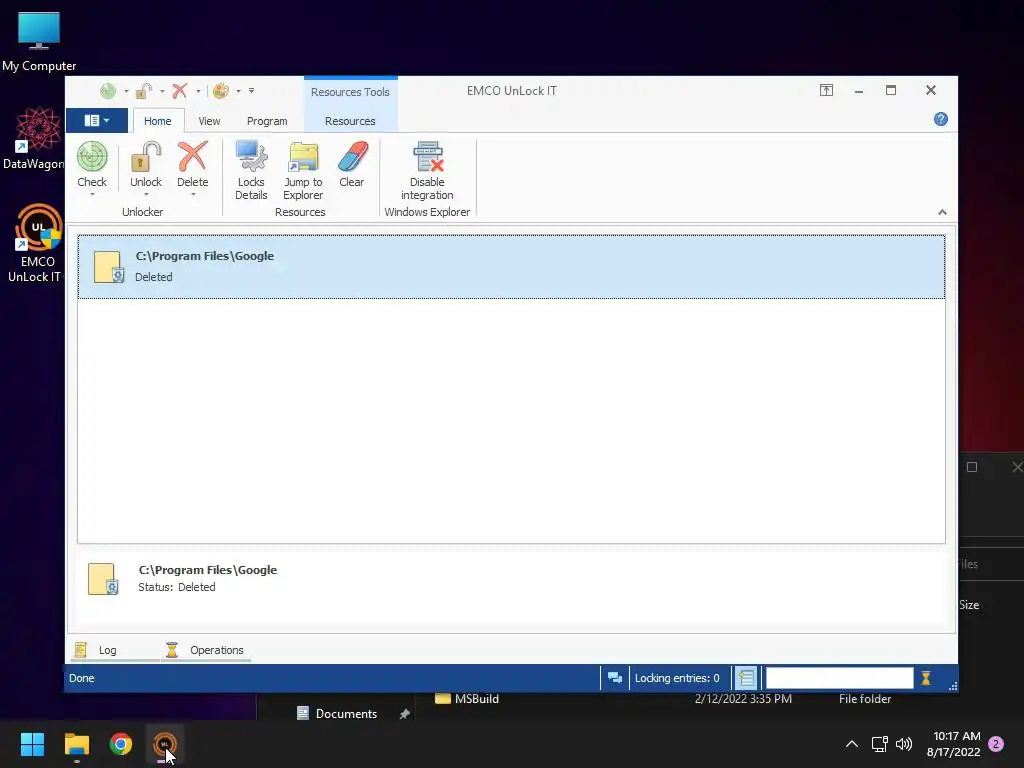Toggle the log pane icon in status bar

746,678
